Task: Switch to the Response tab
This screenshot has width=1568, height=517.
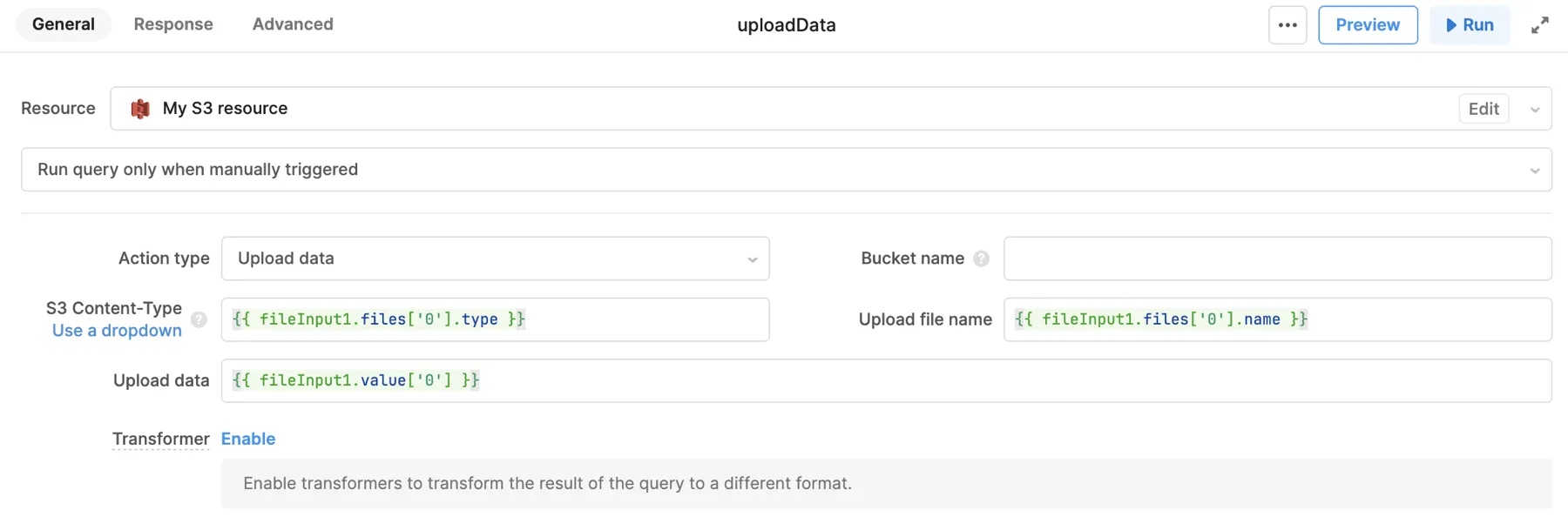Action: (173, 24)
